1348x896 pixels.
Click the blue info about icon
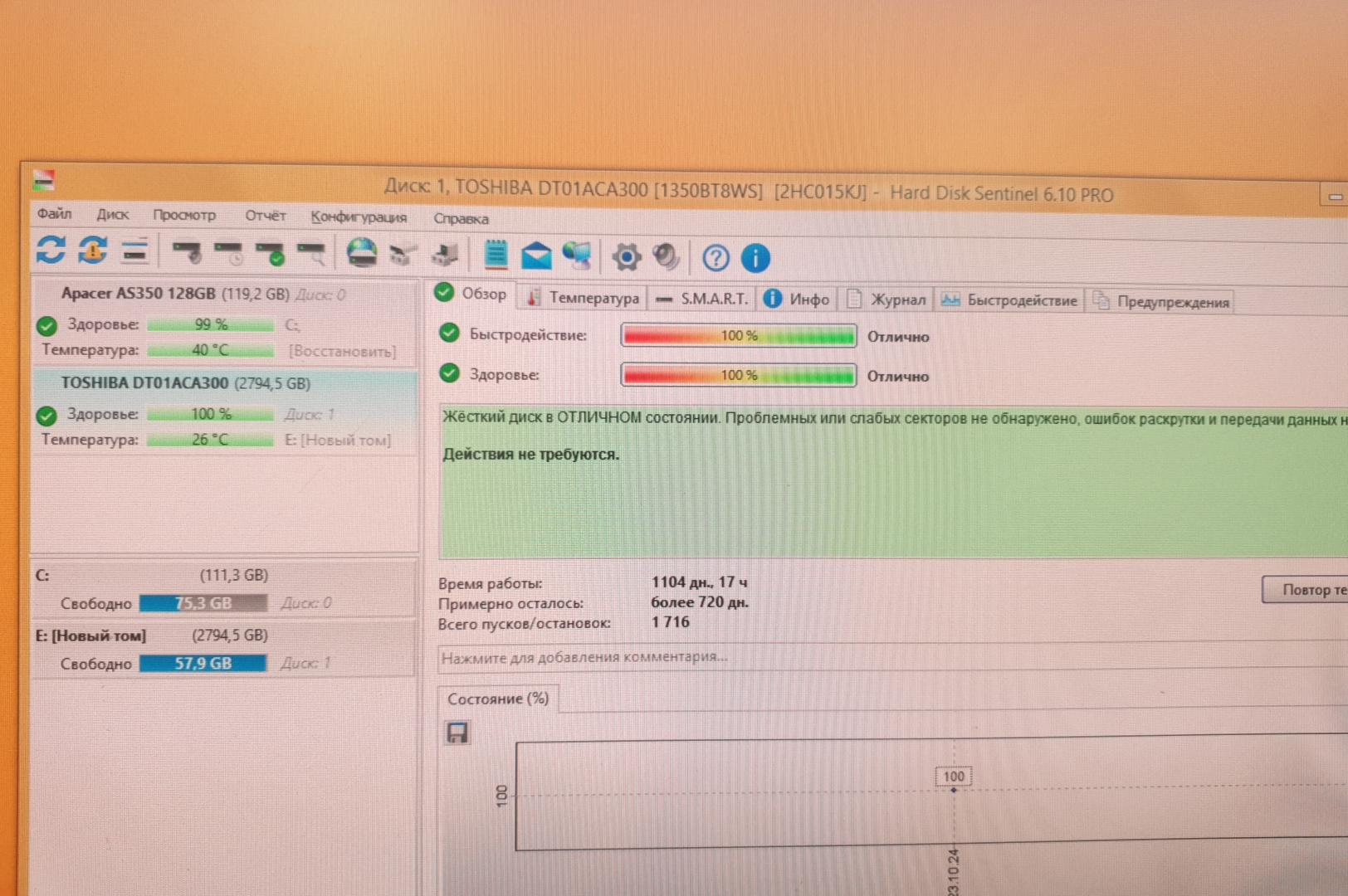pyautogui.click(x=755, y=258)
